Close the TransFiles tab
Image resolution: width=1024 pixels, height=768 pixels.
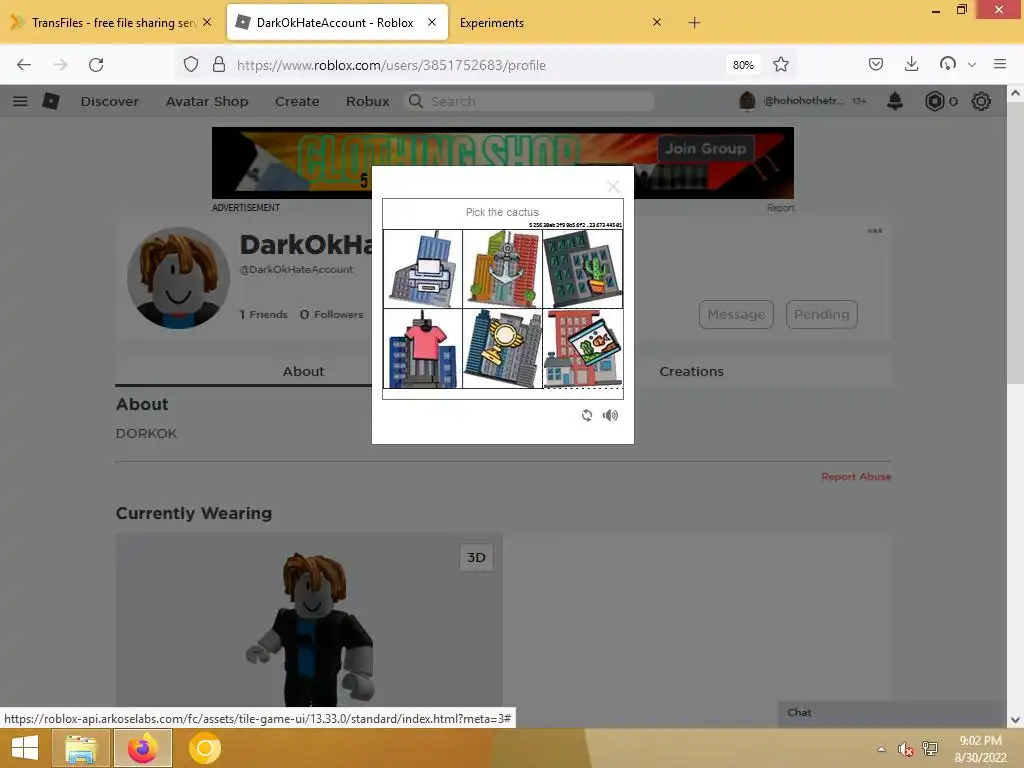(207, 22)
